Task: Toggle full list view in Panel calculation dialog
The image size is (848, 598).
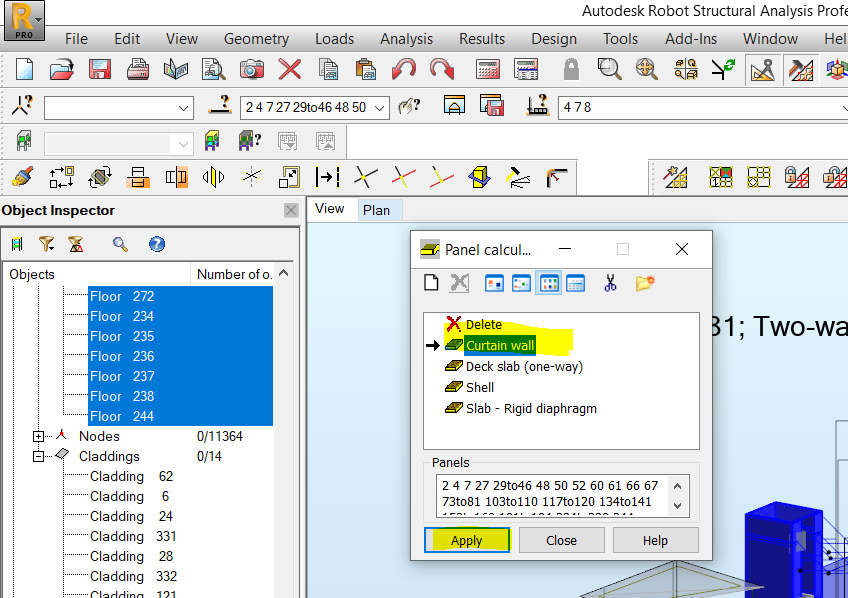Action: click(x=575, y=283)
